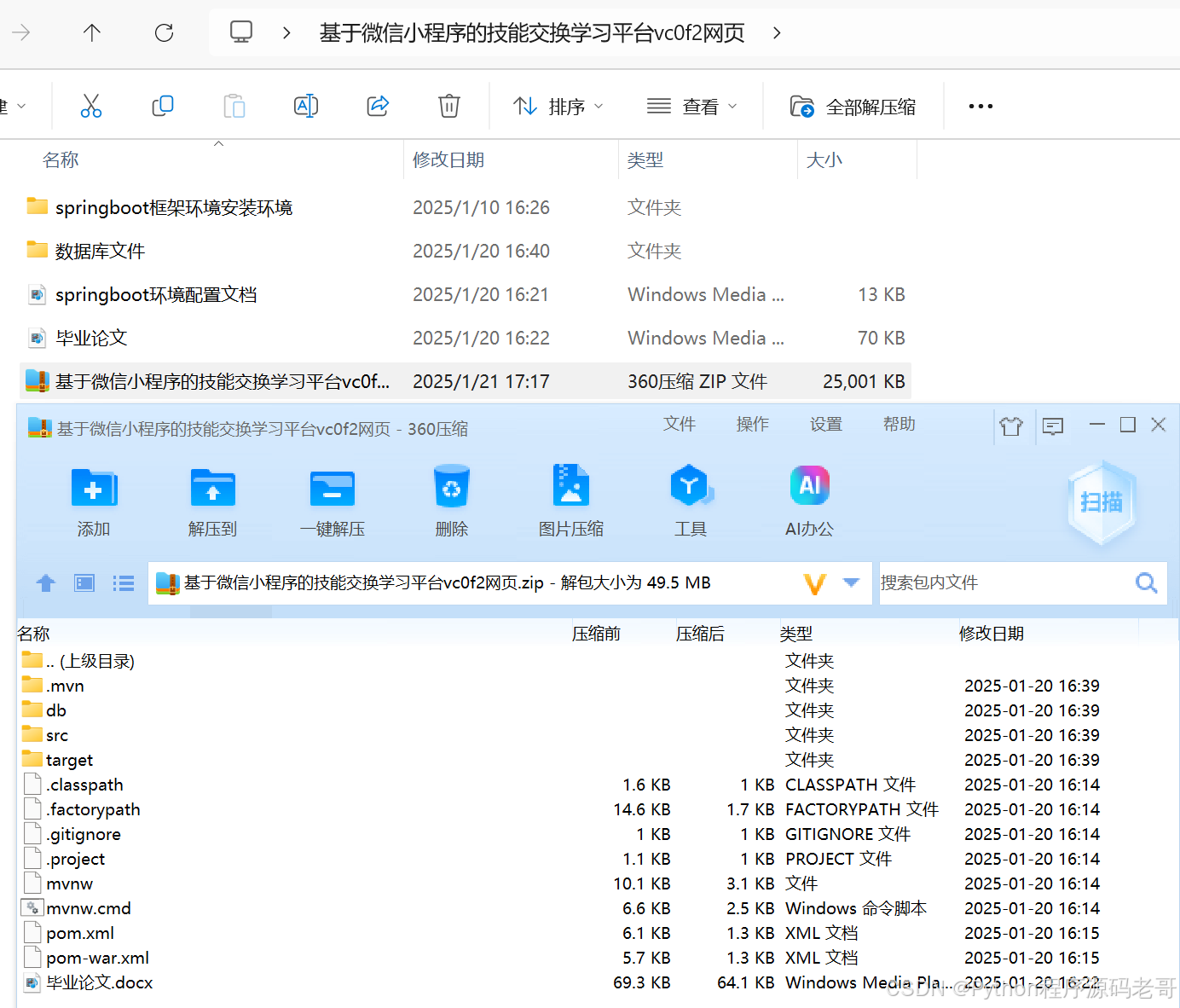Open the 排序 sort dropdown
The height and width of the screenshot is (1008, 1180).
point(558,107)
